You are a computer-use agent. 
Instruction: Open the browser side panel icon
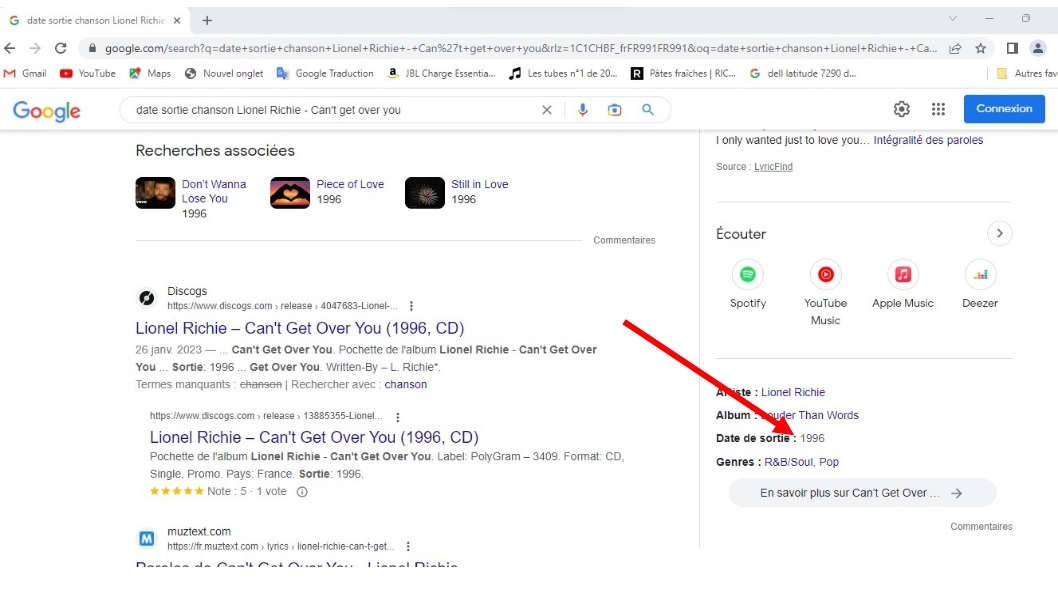click(1012, 48)
